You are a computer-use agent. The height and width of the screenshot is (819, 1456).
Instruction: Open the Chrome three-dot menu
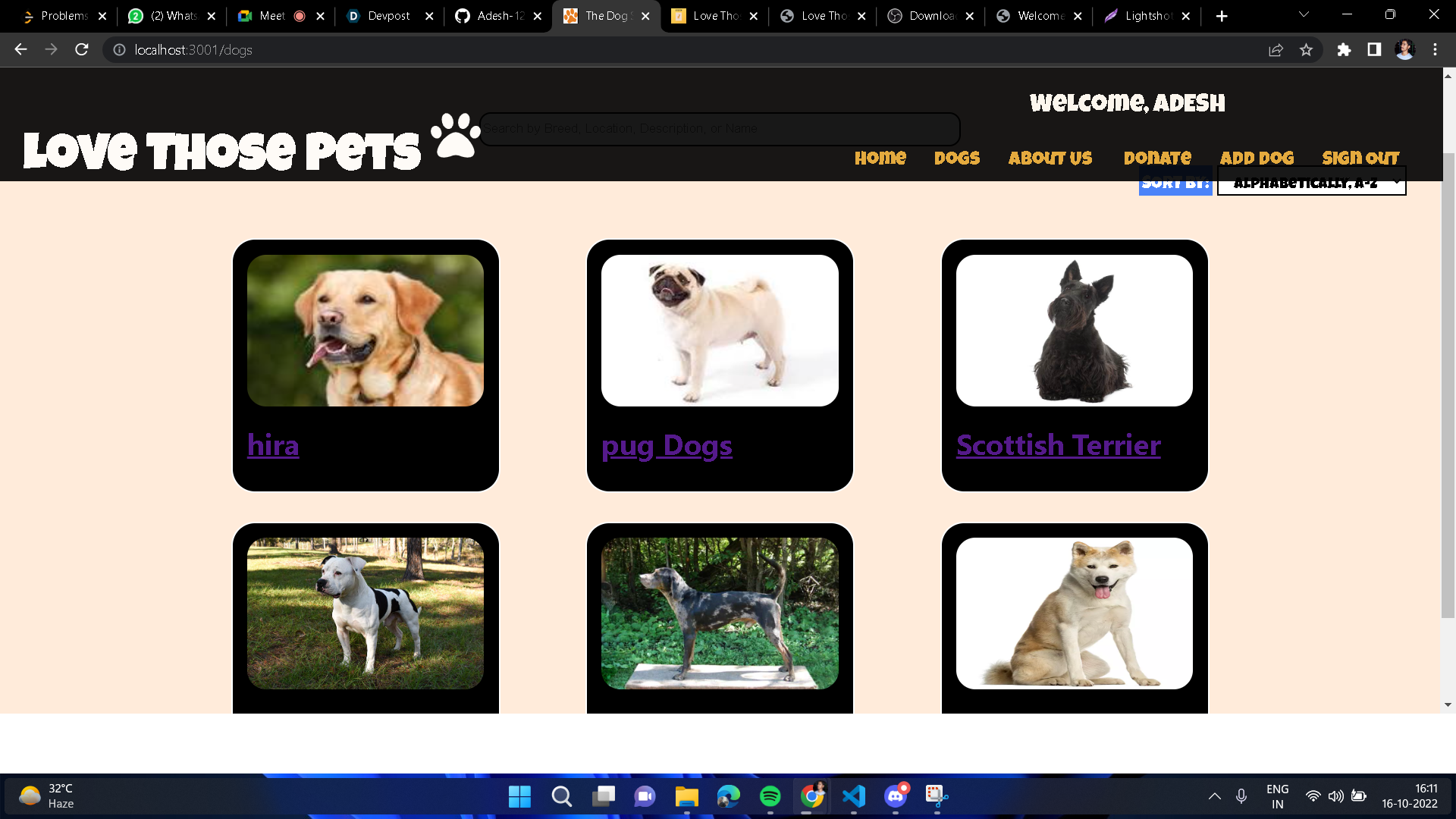tap(1435, 50)
